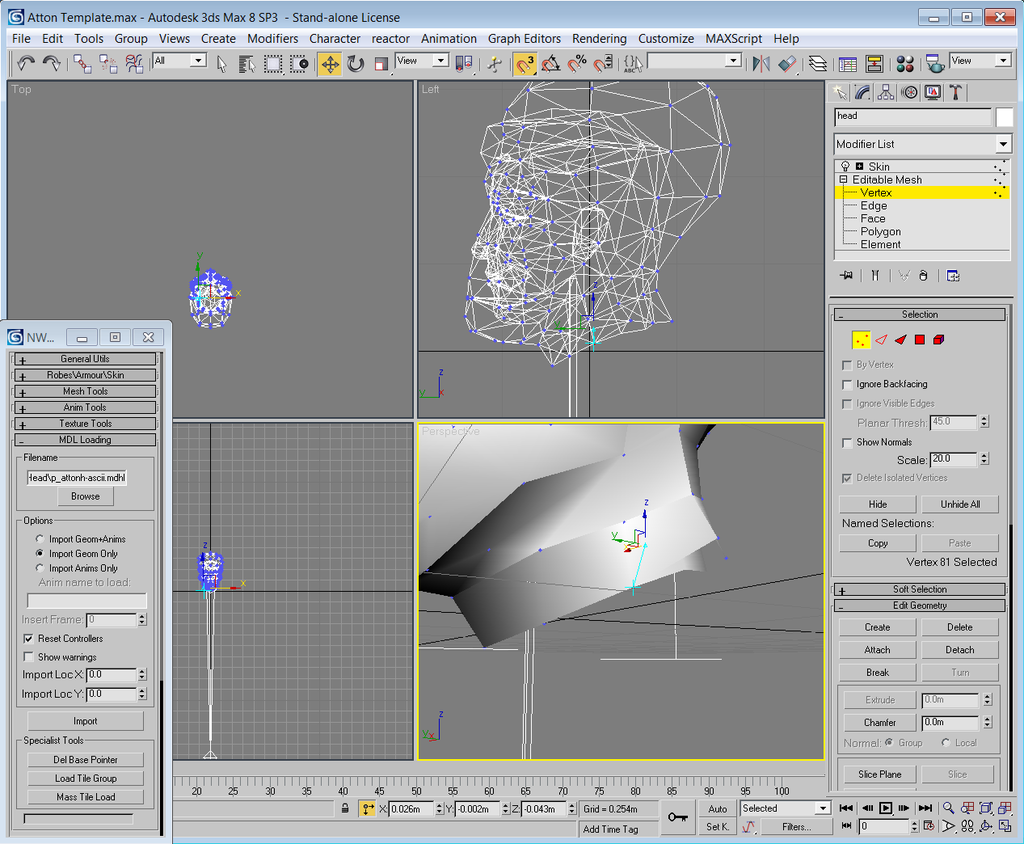Jump to the animation end frame
The width and height of the screenshot is (1024, 844).
click(925, 808)
